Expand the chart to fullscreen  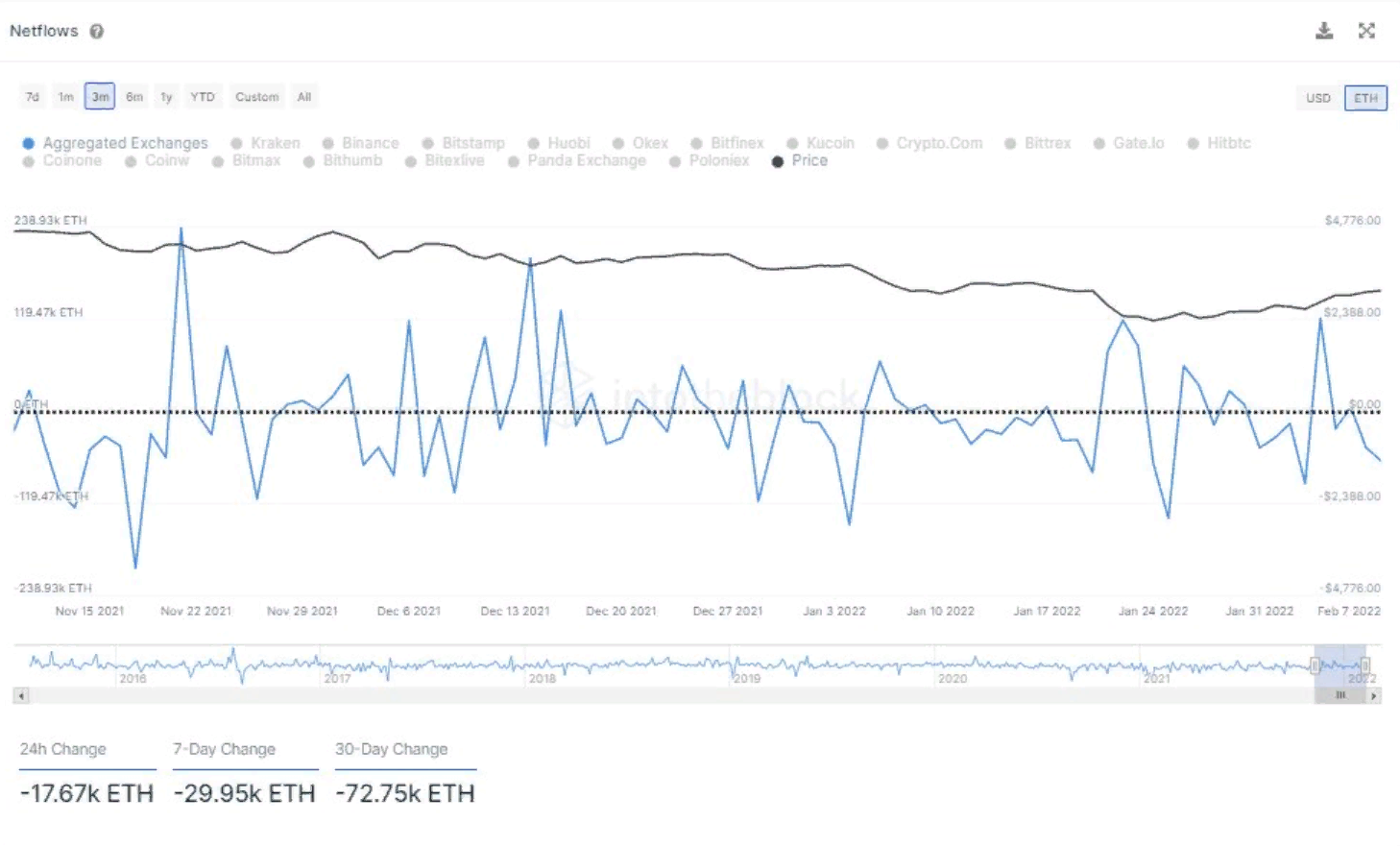(1366, 31)
